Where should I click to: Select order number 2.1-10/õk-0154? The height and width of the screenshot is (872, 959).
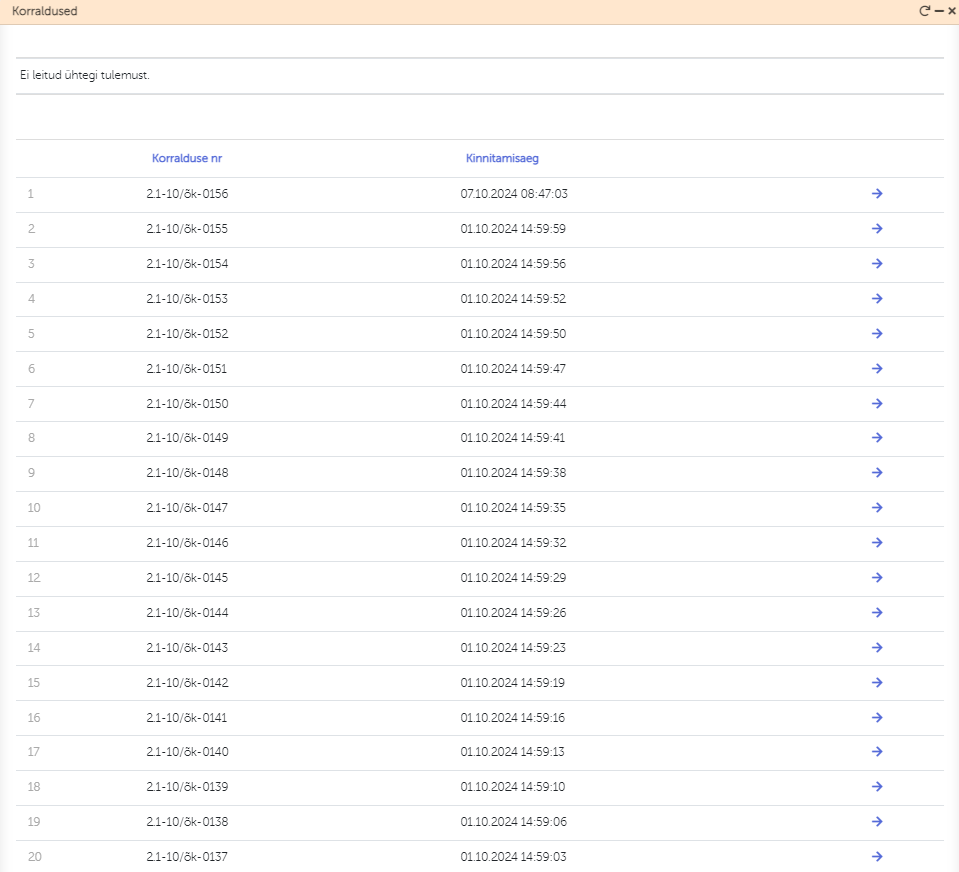pos(187,264)
